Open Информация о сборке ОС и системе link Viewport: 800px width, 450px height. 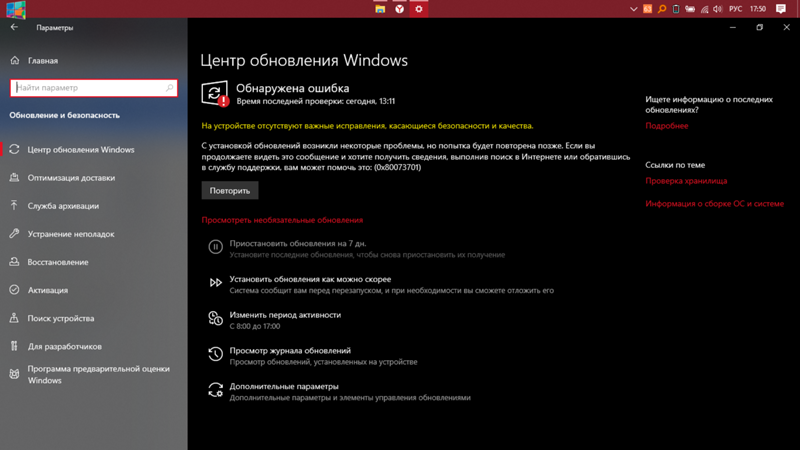pos(714,204)
